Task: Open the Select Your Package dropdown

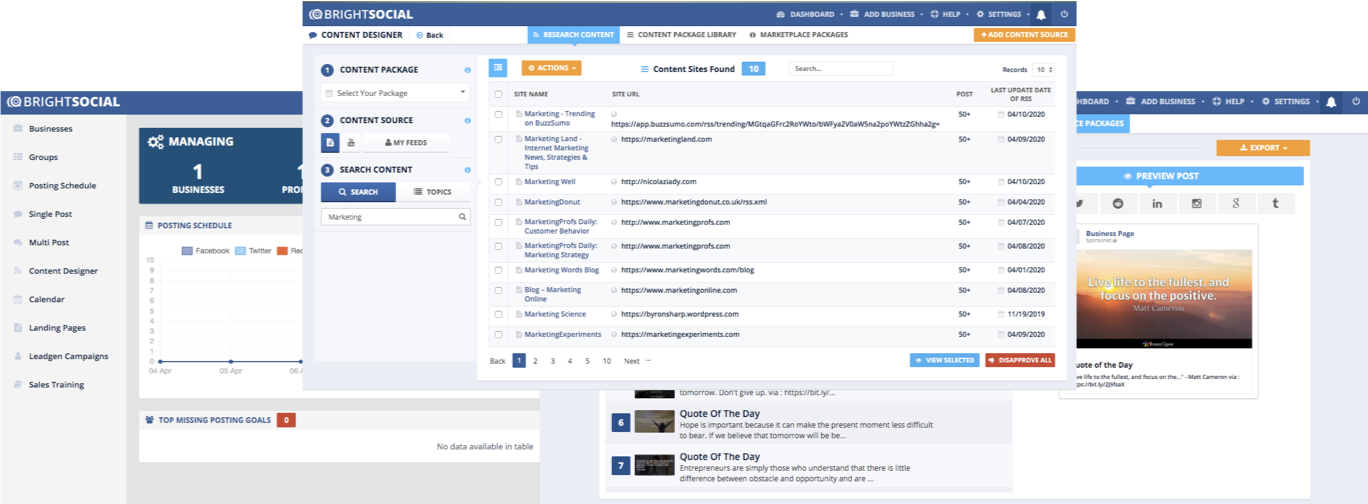Action: [395, 93]
